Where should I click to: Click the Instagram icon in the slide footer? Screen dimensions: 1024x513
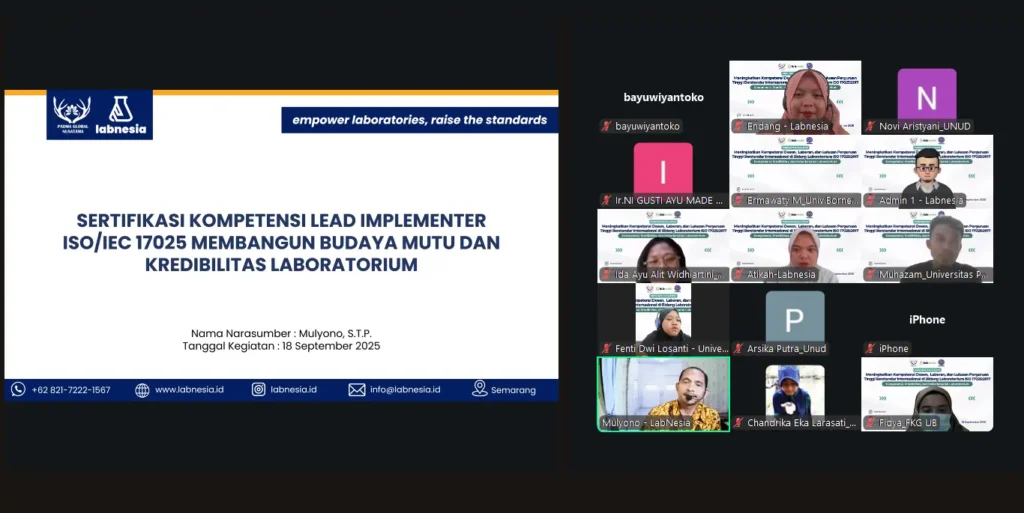click(258, 389)
